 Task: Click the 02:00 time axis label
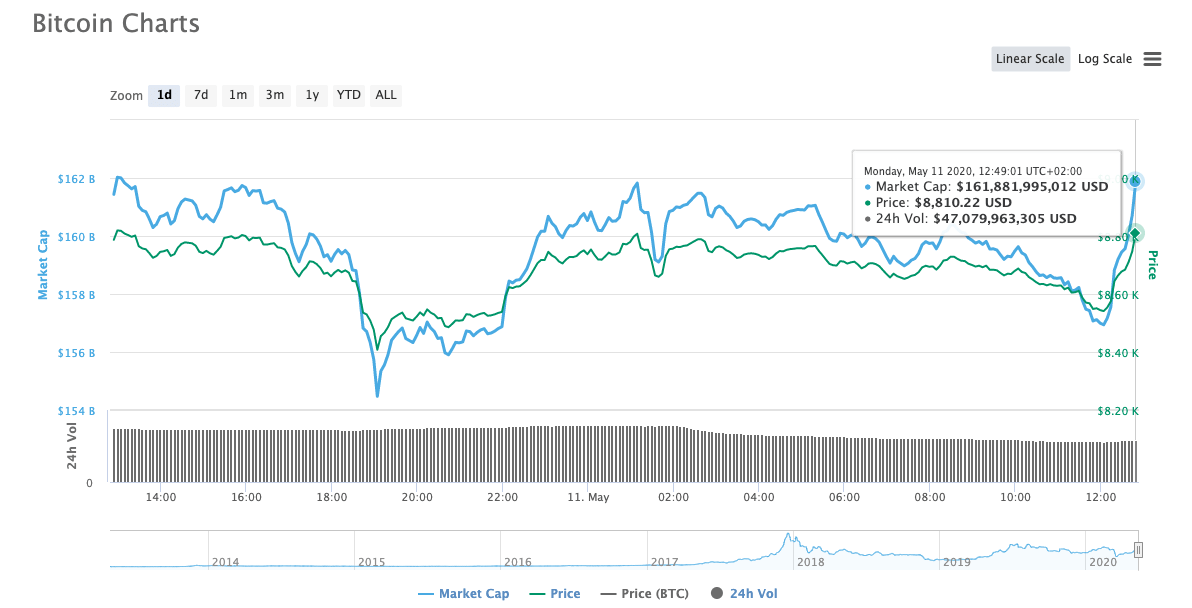tap(674, 497)
